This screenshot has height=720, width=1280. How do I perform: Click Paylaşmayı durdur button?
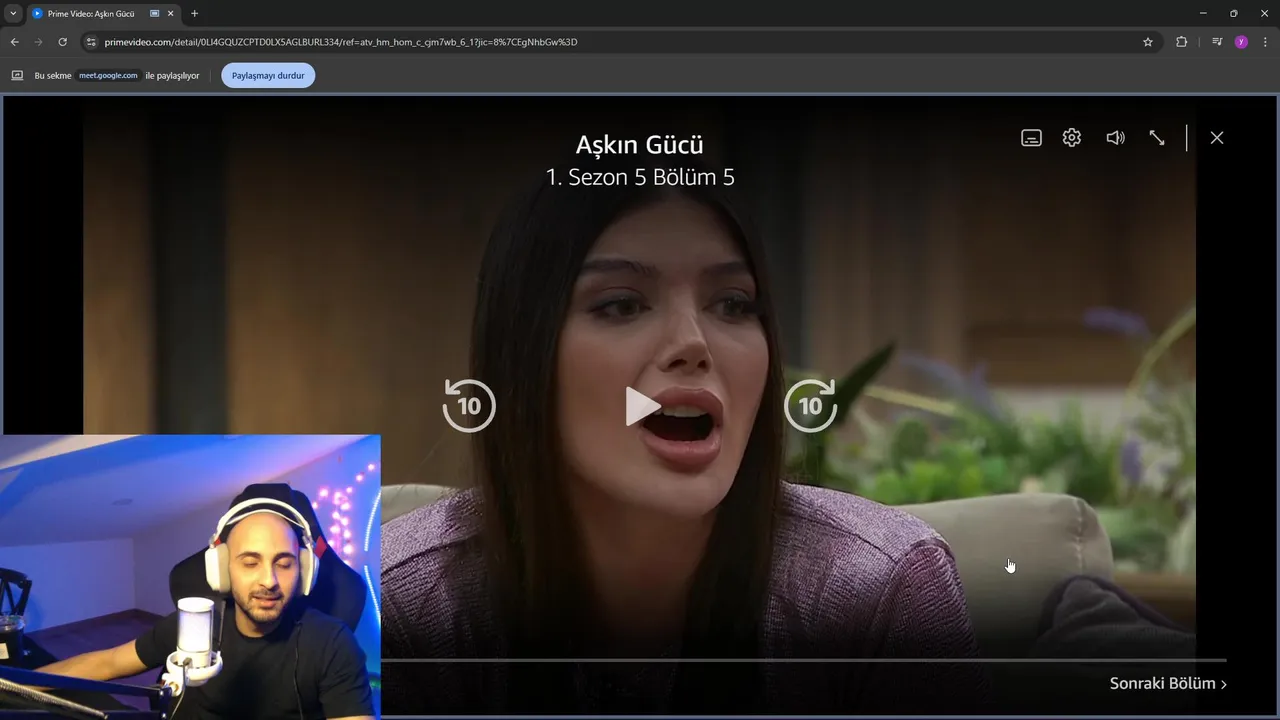coord(268,75)
